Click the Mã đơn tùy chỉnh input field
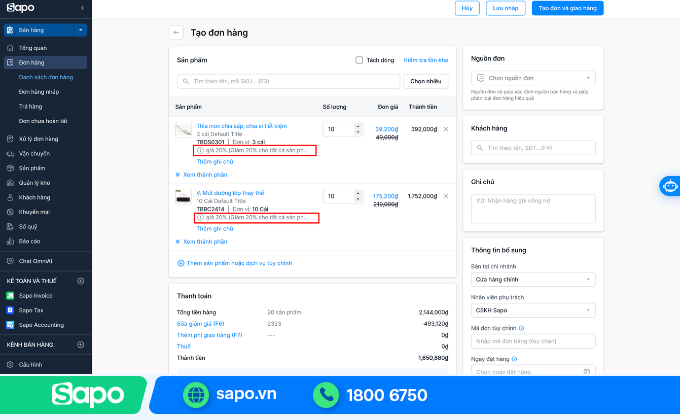This screenshot has height=420, width=680. tap(533, 341)
